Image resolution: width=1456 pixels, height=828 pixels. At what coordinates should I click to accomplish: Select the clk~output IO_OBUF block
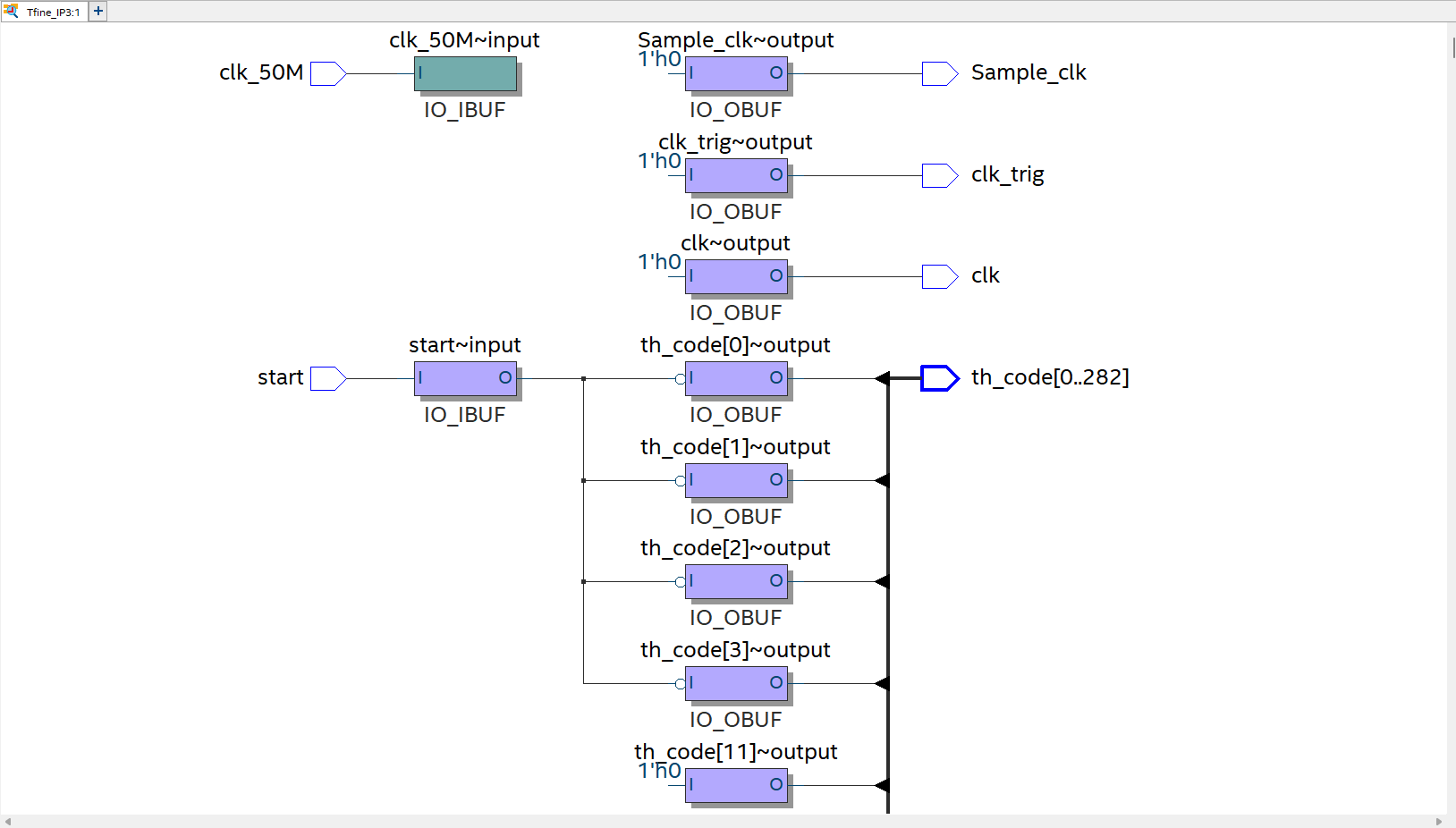point(736,276)
